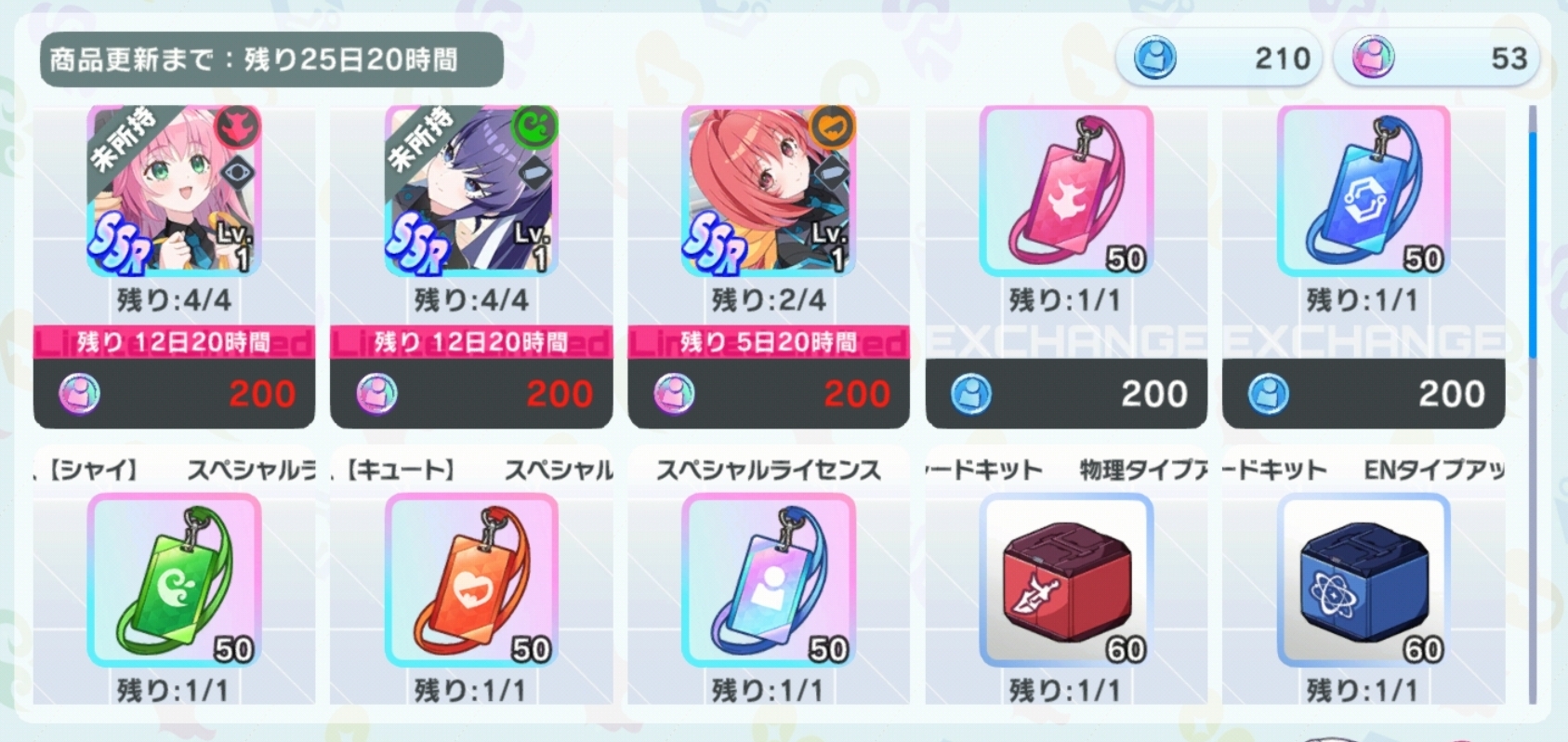Image resolution: width=1568 pixels, height=742 pixels.
Task: Select the red-haired SSR character card
Action: click(769, 191)
